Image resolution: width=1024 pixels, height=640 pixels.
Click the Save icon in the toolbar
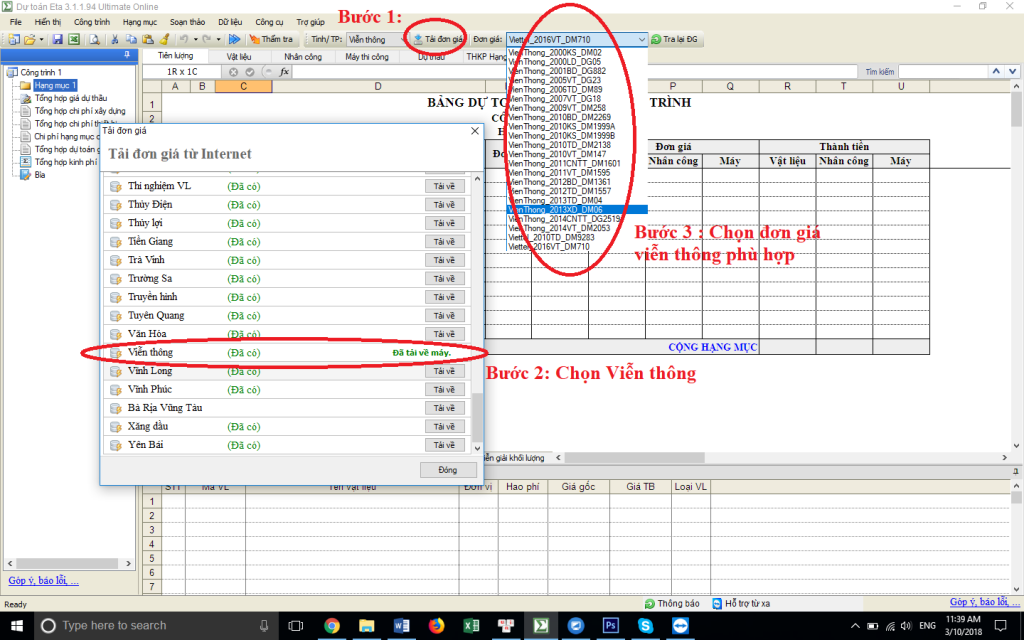pyautogui.click(x=58, y=39)
